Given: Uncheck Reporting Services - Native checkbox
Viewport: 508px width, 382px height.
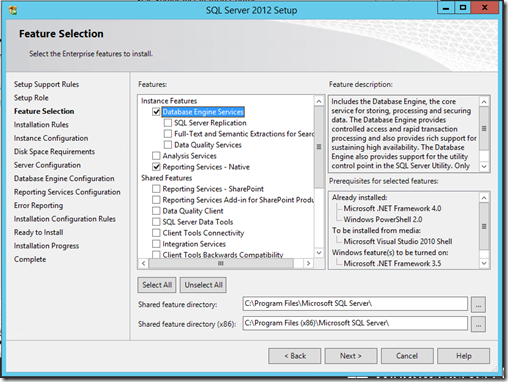Looking at the screenshot, I should (x=156, y=167).
